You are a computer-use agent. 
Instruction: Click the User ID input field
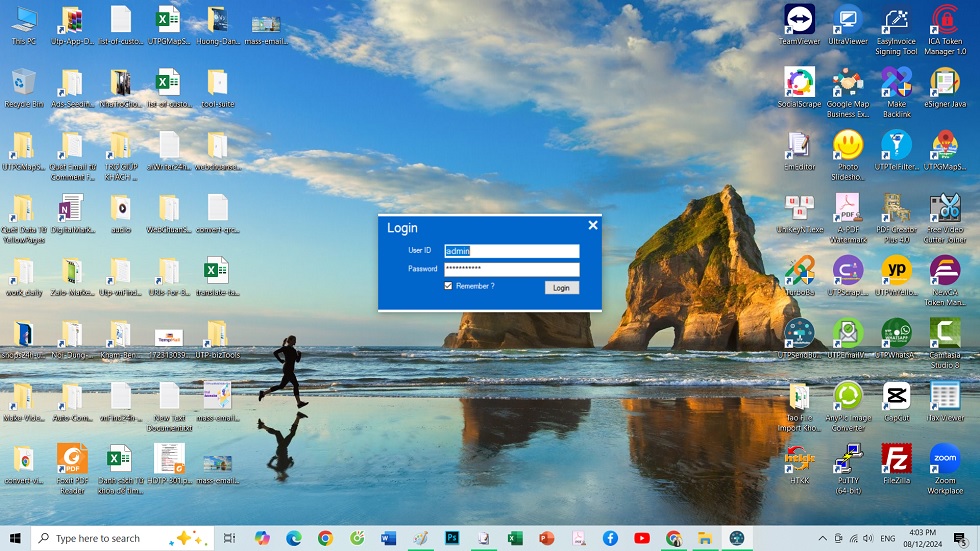pos(511,251)
